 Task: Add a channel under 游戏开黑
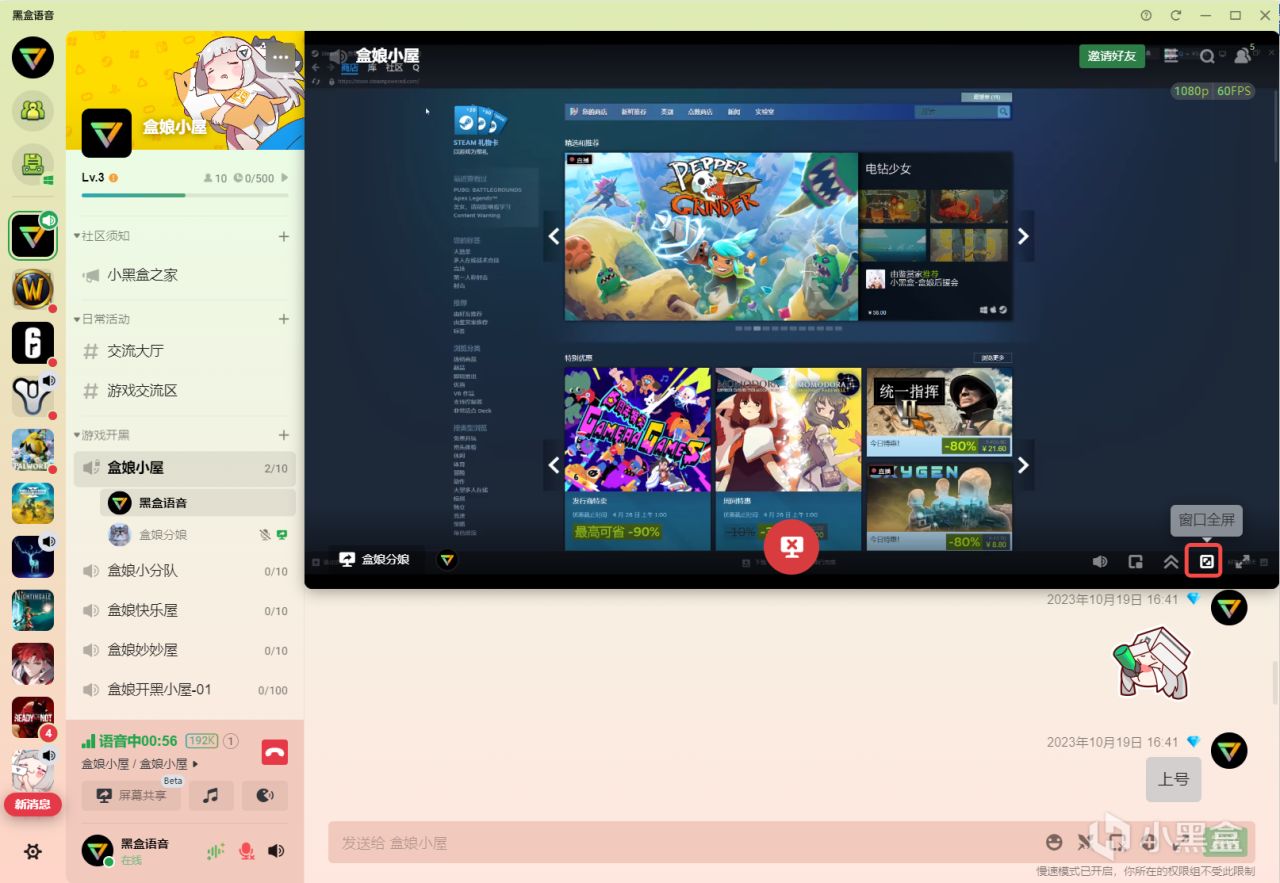pos(284,435)
